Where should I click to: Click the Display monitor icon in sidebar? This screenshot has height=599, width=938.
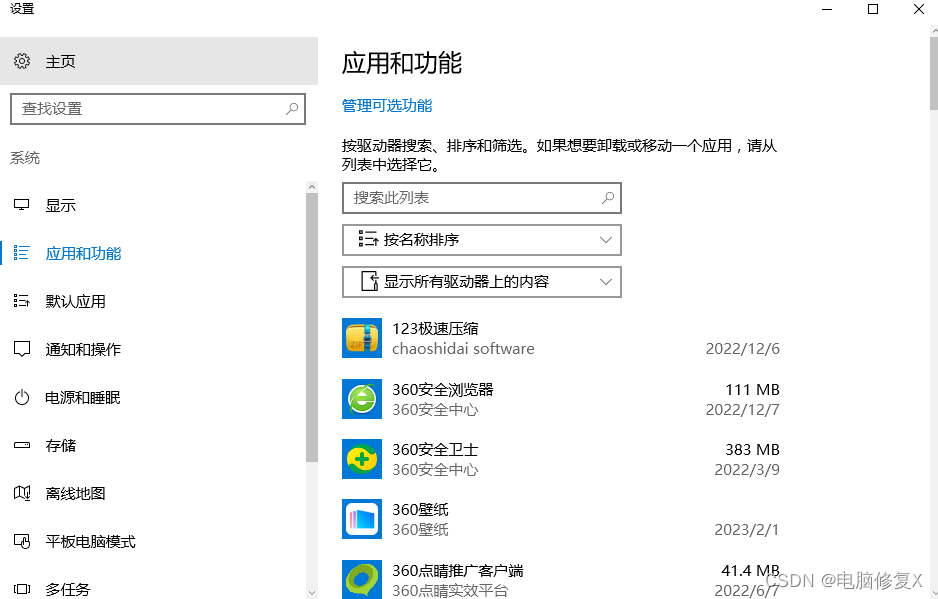click(x=22, y=205)
